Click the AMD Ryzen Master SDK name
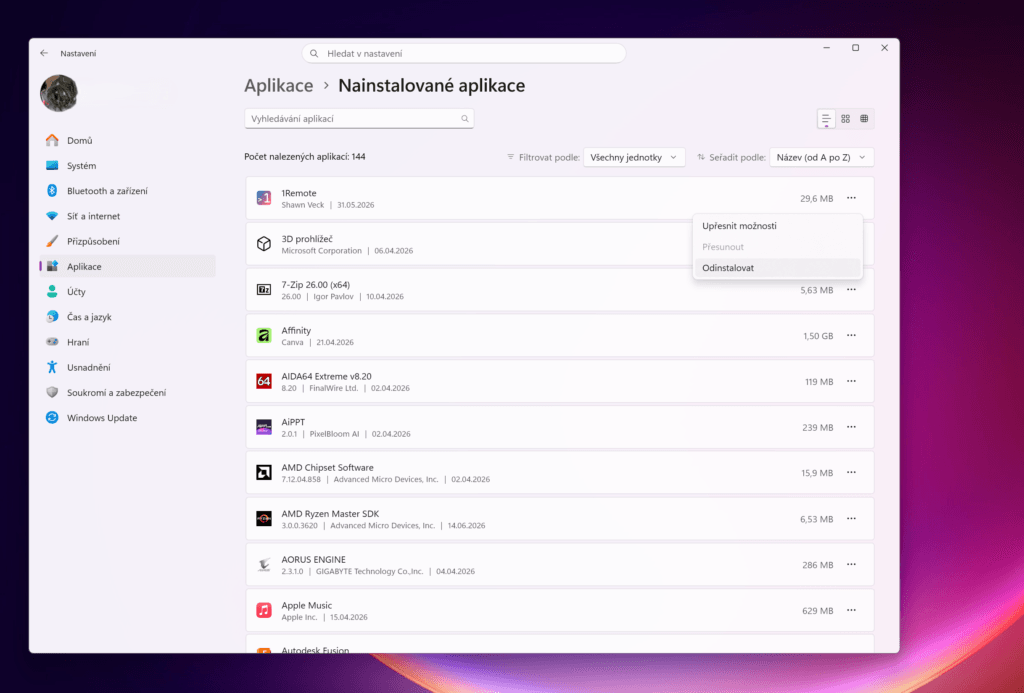This screenshot has width=1024, height=693. tap(330, 514)
